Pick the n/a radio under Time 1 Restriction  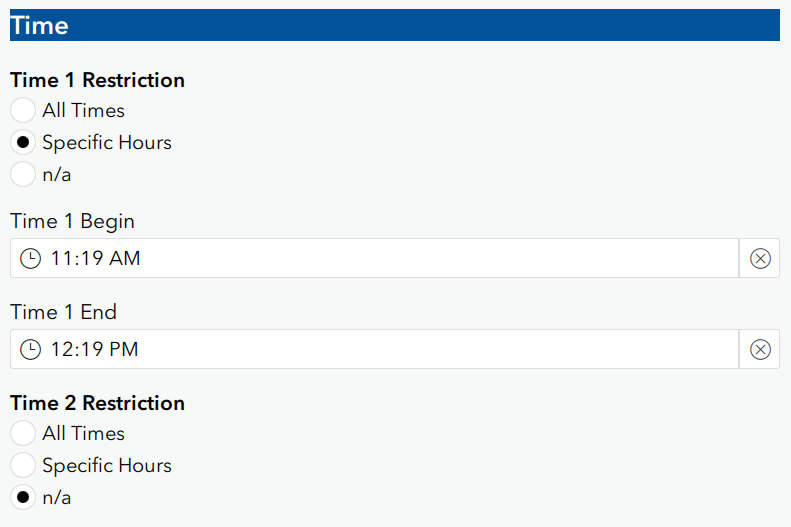tap(23, 174)
